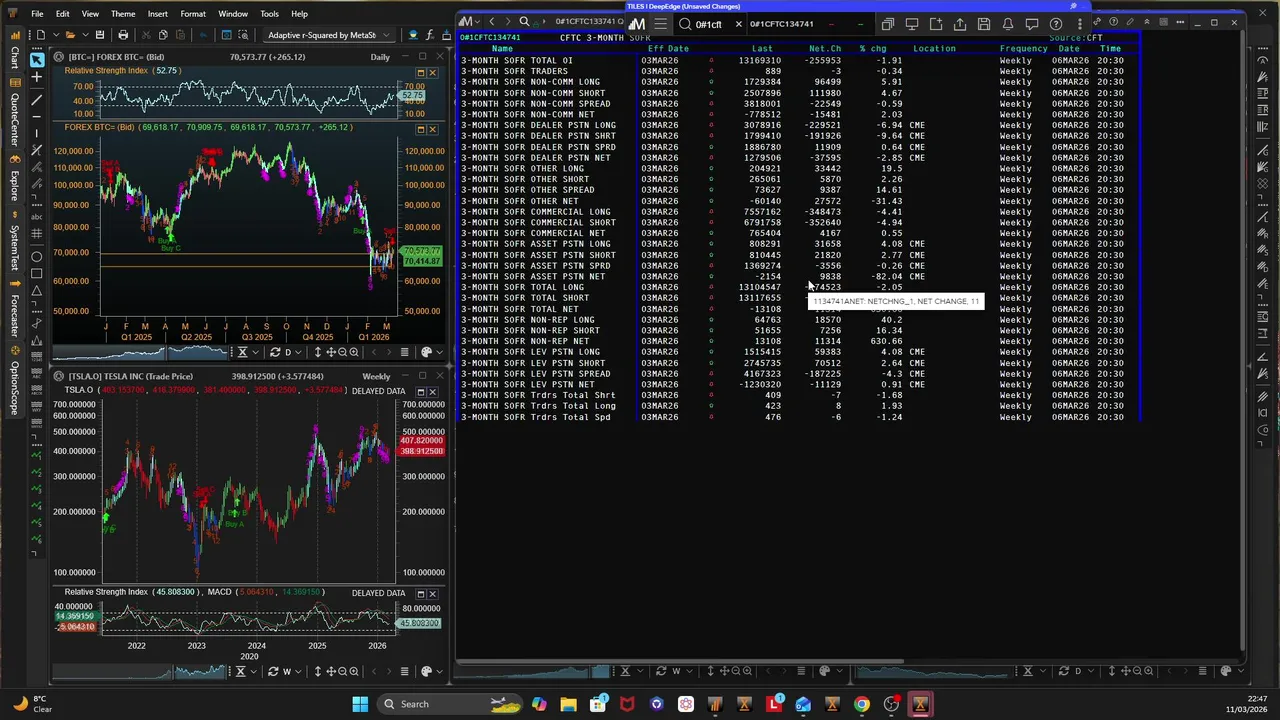Open the File menu
Image resolution: width=1280 pixels, height=720 pixels.
pos(37,14)
